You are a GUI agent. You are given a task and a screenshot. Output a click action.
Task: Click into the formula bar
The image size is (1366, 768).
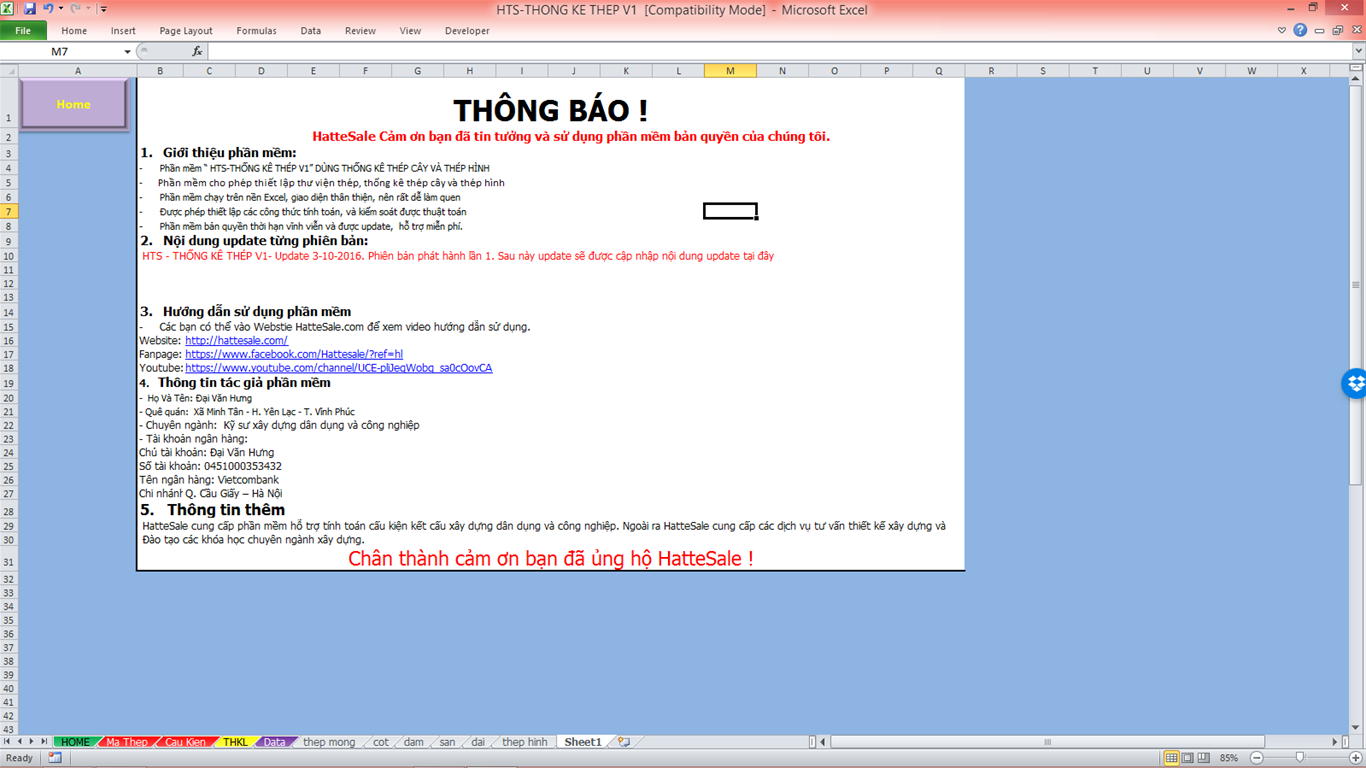(x=778, y=51)
